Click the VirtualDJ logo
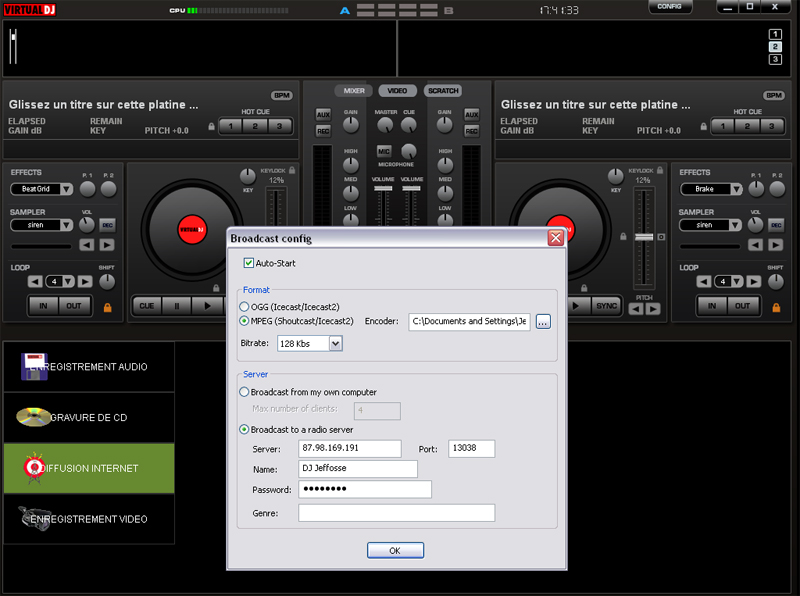The width and height of the screenshot is (800, 596). 30,9
